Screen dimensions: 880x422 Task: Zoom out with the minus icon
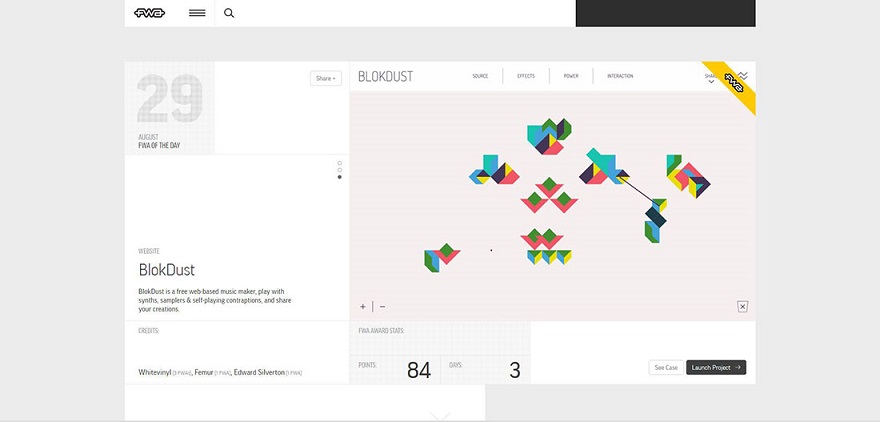[382, 307]
